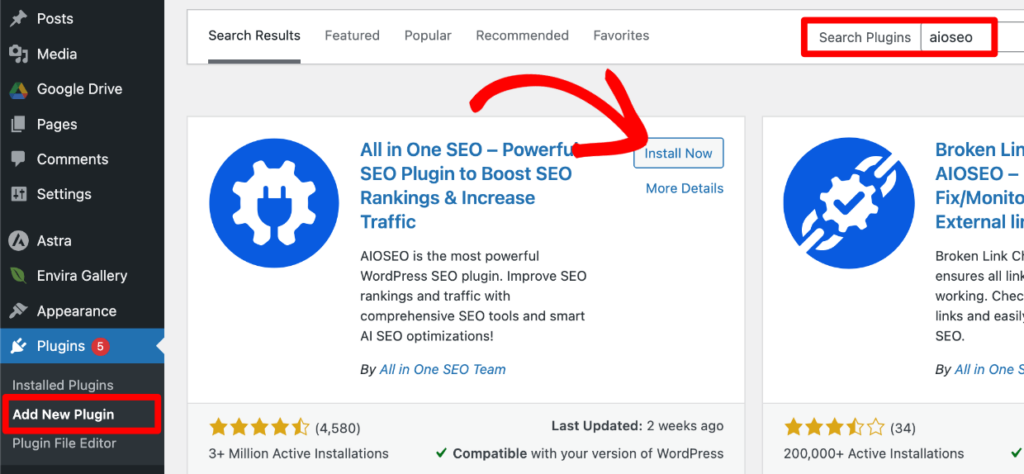Click the Appearance paintbrush icon
The height and width of the screenshot is (474, 1024).
[18, 311]
